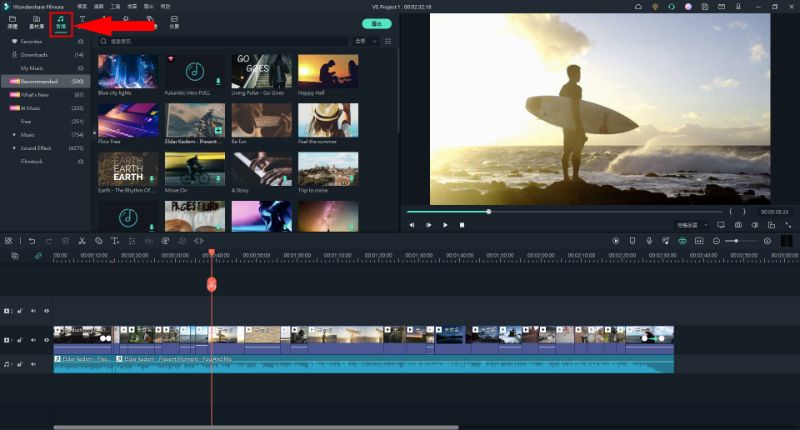Open the Stock Media tab
800x430 pixels.
[x=36, y=22]
